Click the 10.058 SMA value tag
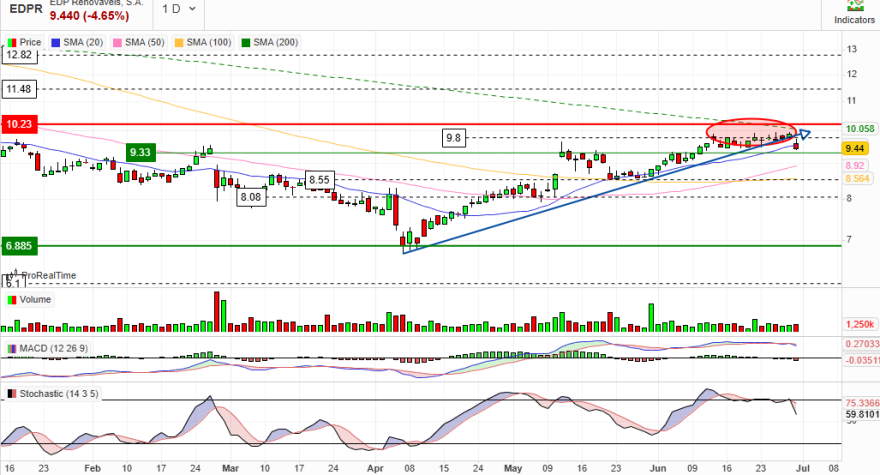 pyautogui.click(x=860, y=129)
